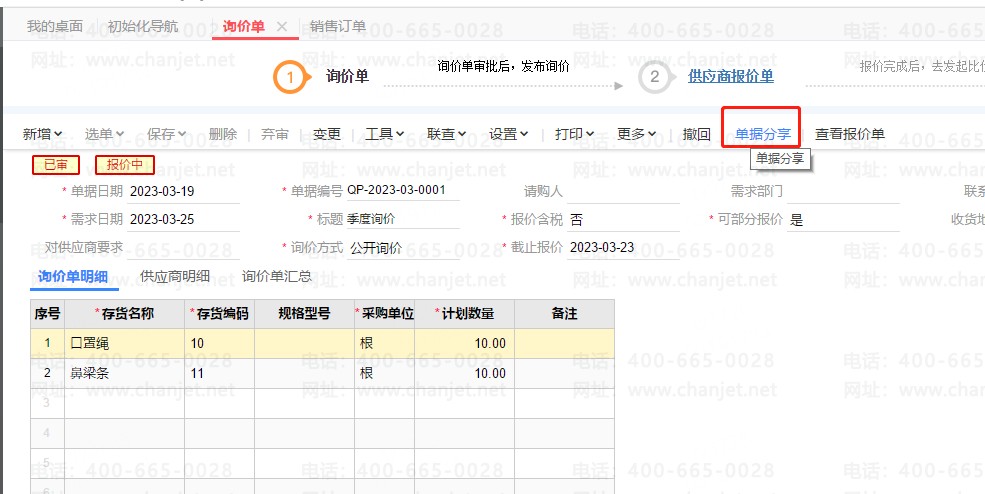Click the 弃审 toolbar button
The width and height of the screenshot is (985, 494).
(x=275, y=134)
